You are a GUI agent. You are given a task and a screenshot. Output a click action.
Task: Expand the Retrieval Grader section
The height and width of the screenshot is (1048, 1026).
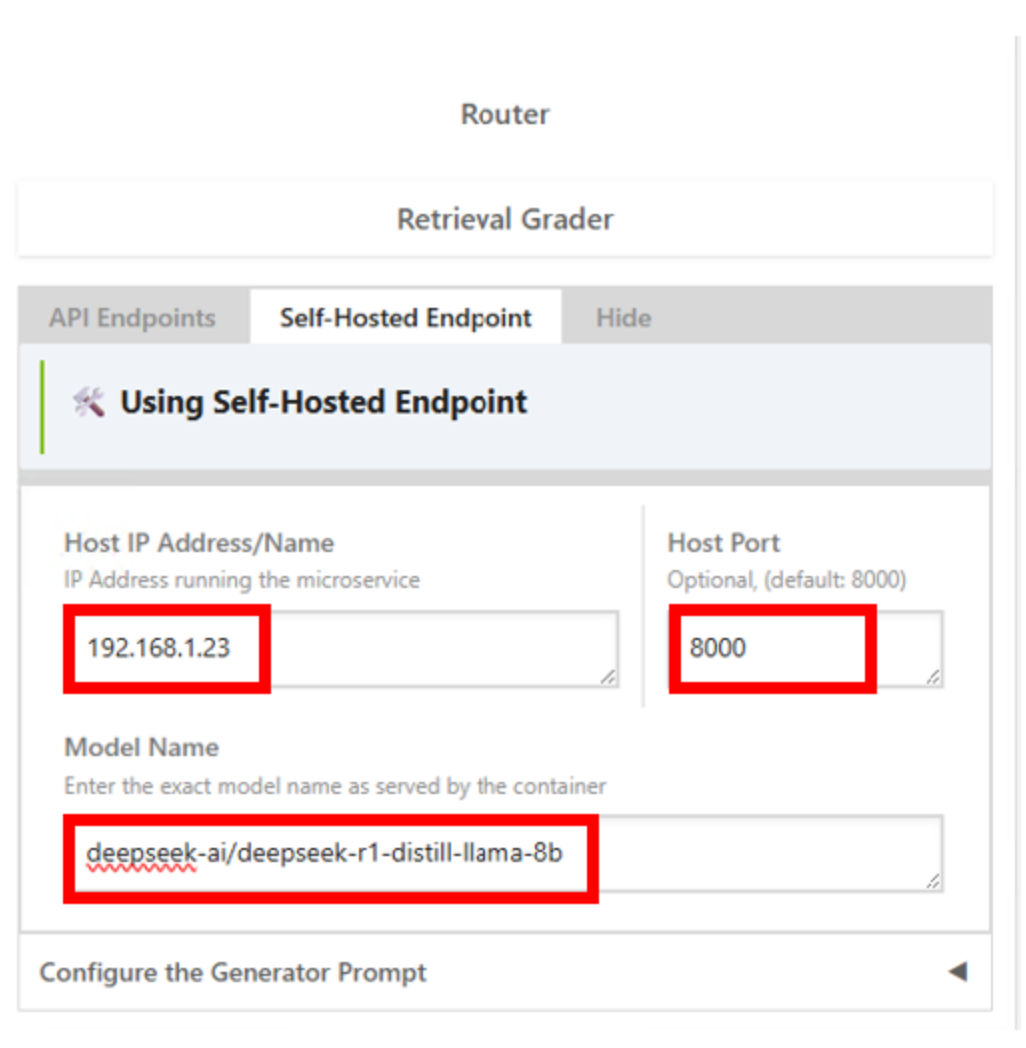(505, 219)
